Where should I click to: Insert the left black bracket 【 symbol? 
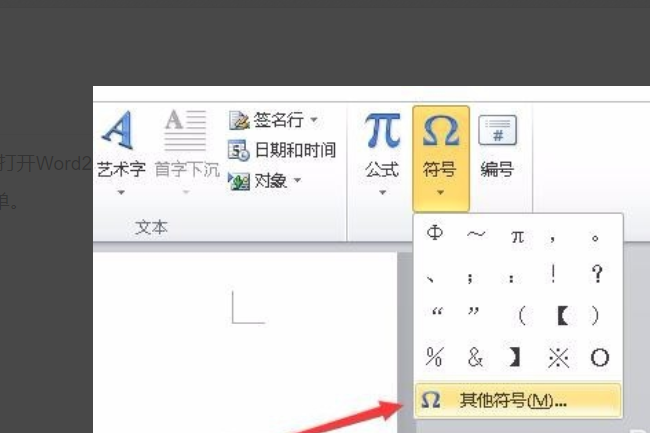(563, 316)
